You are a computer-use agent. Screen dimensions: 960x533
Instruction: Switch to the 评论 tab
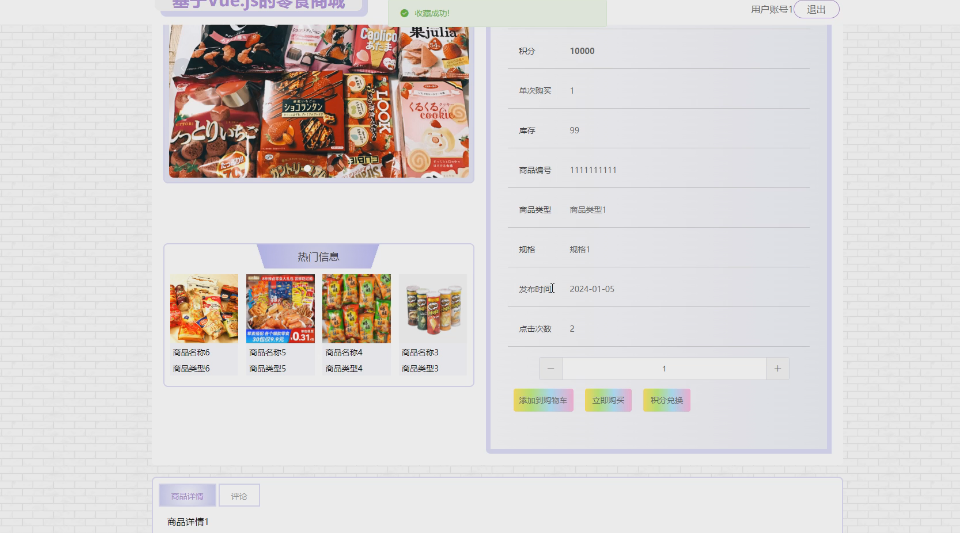(x=239, y=496)
